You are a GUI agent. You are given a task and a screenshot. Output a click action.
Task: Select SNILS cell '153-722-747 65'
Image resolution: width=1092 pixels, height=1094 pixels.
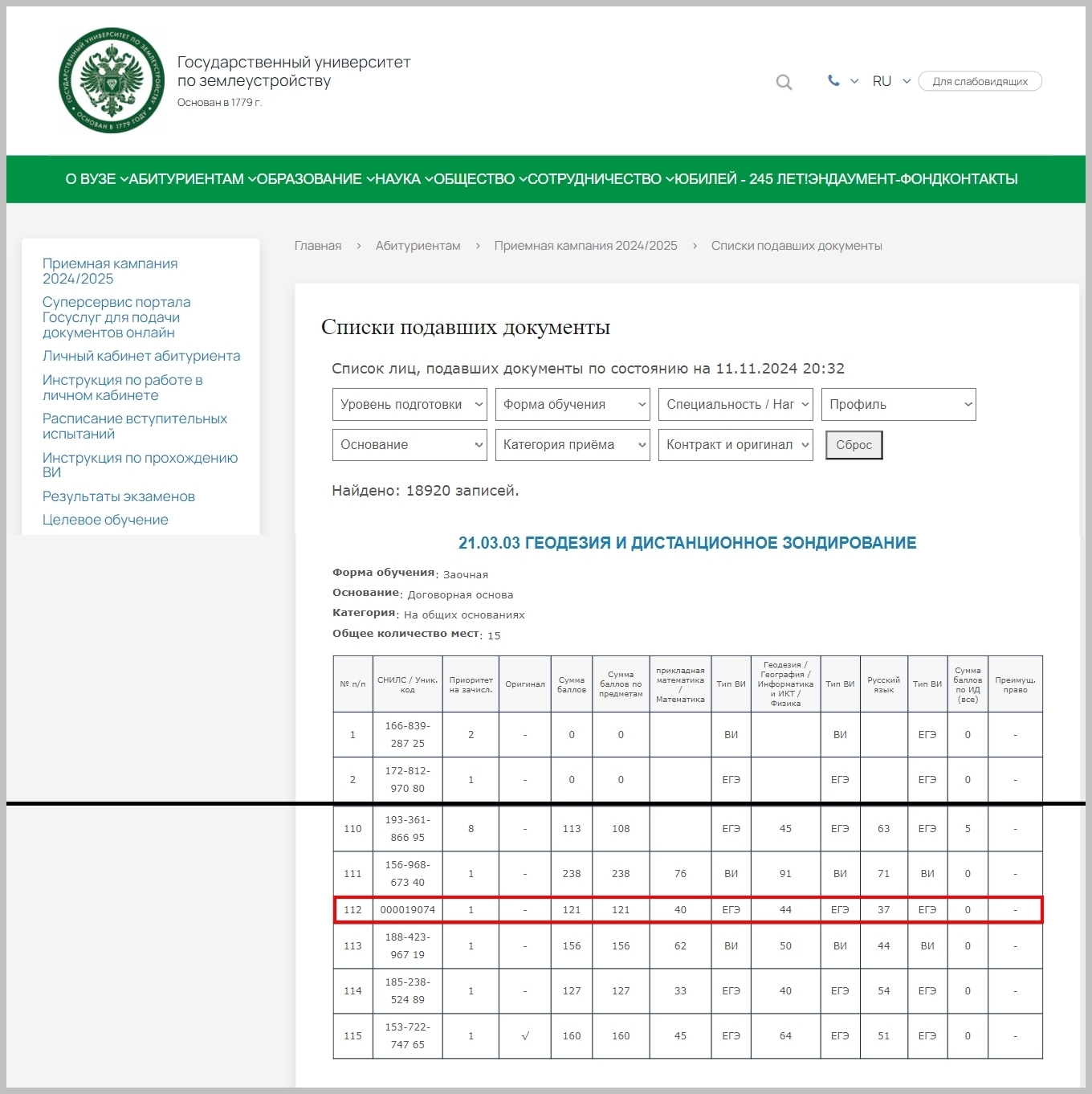(408, 1036)
